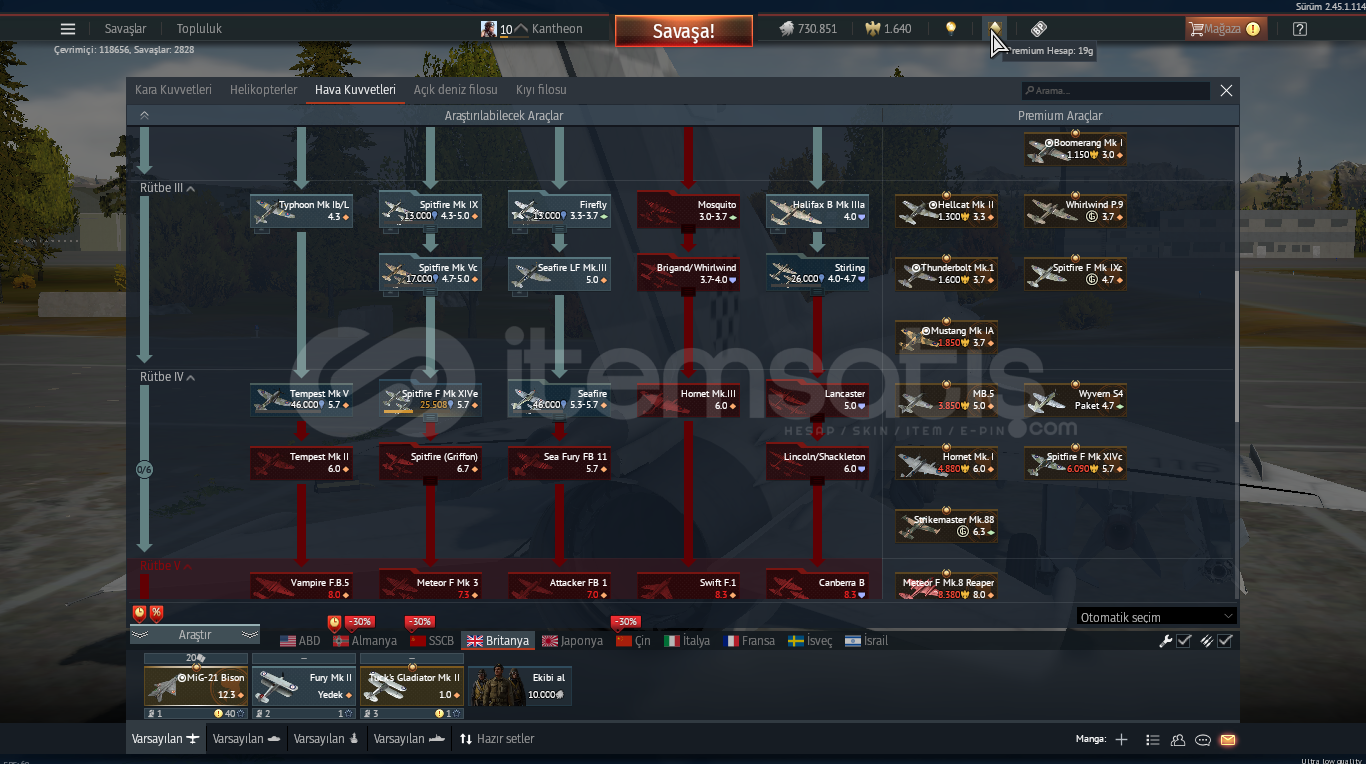Select premium Wyvern S4 pack
The image size is (1366, 764).
(1075, 399)
